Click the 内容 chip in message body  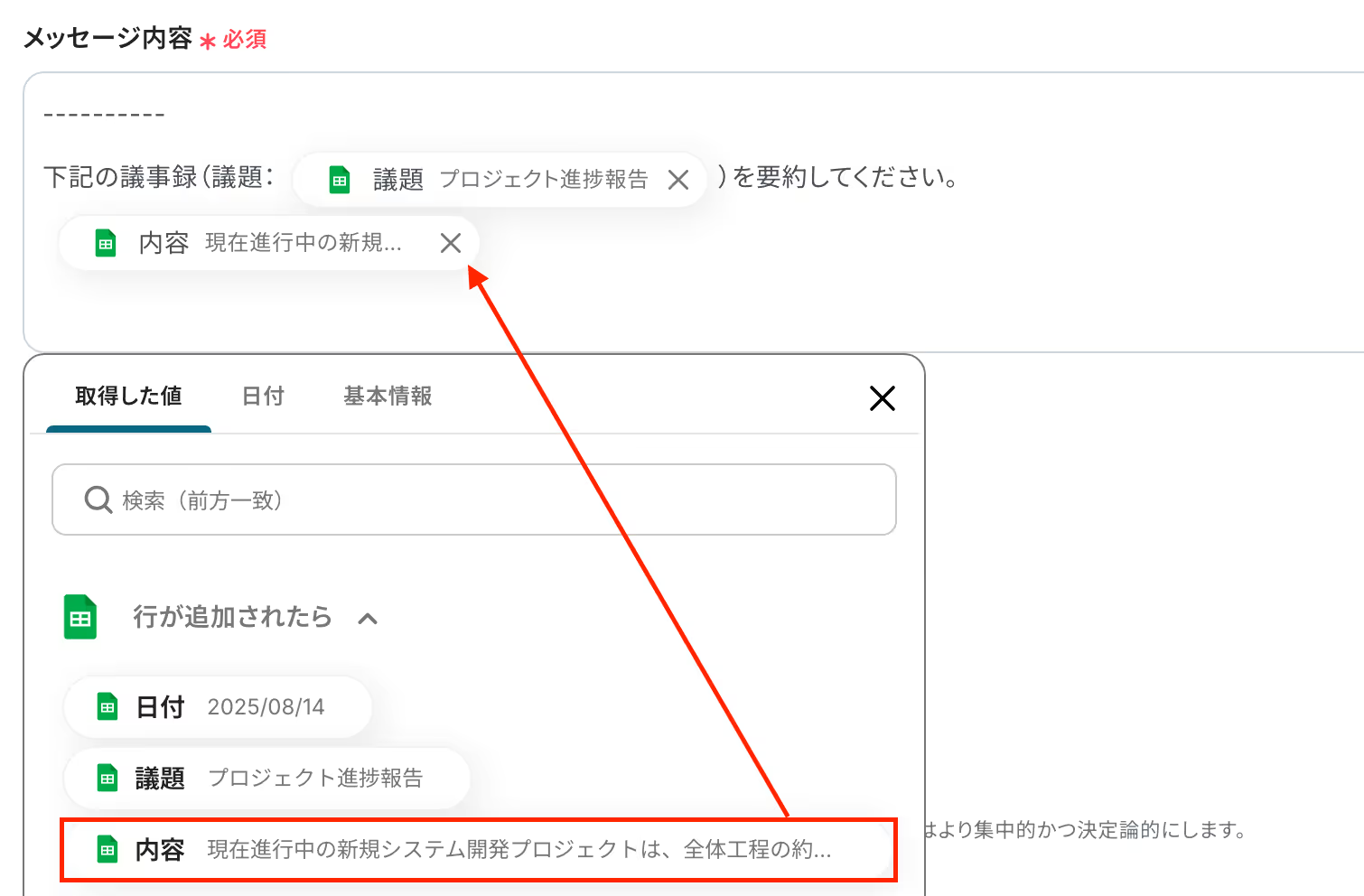[x=268, y=243]
